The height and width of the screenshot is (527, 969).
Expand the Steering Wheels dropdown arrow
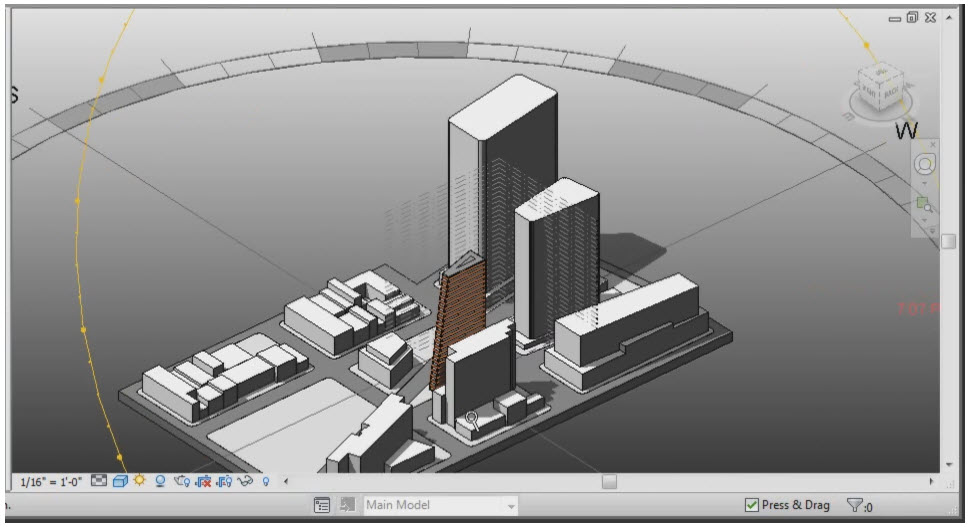point(925,183)
